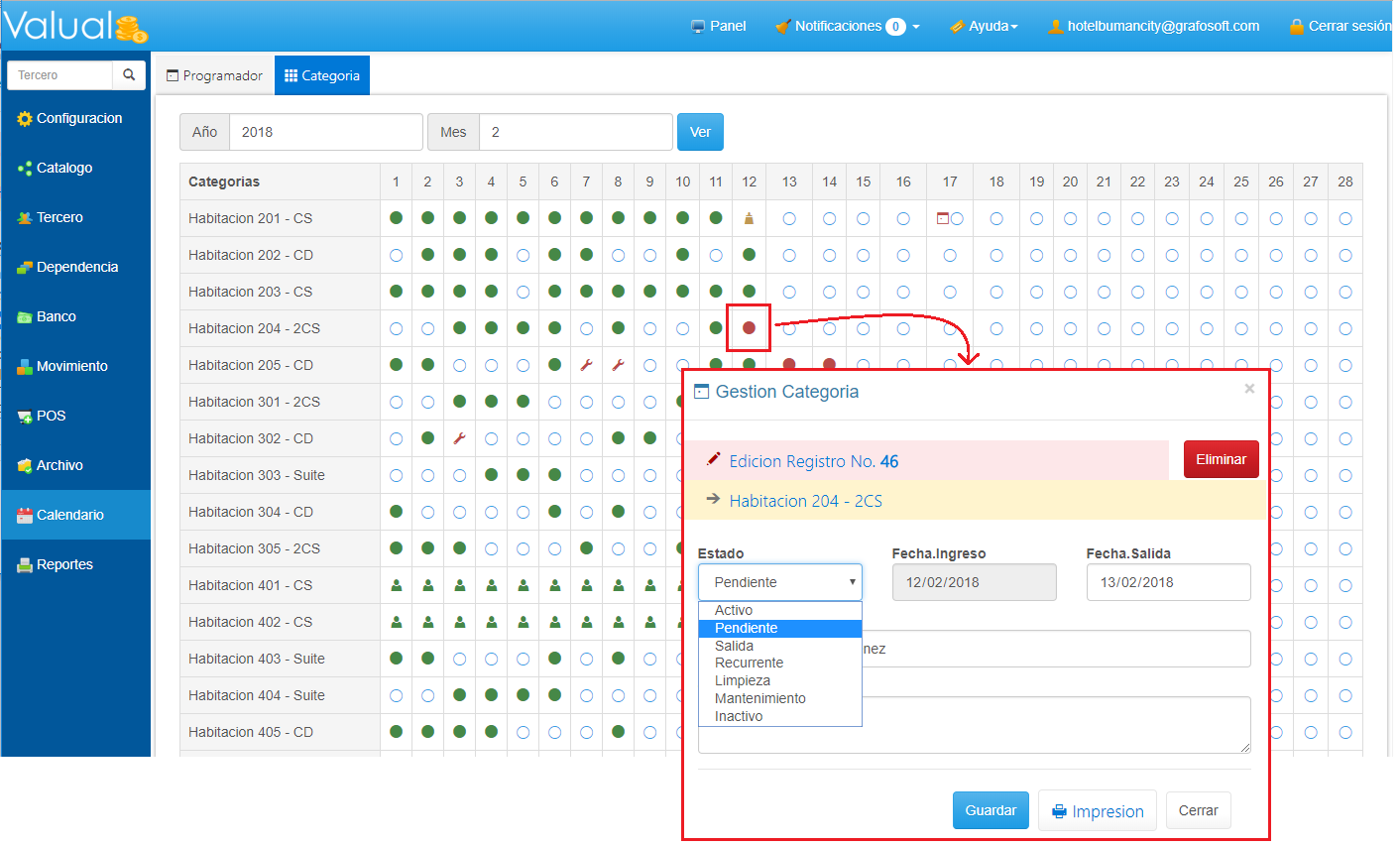Open Panel from the top bar
Image resolution: width=1400 pixels, height=846 pixels.
pos(718,26)
